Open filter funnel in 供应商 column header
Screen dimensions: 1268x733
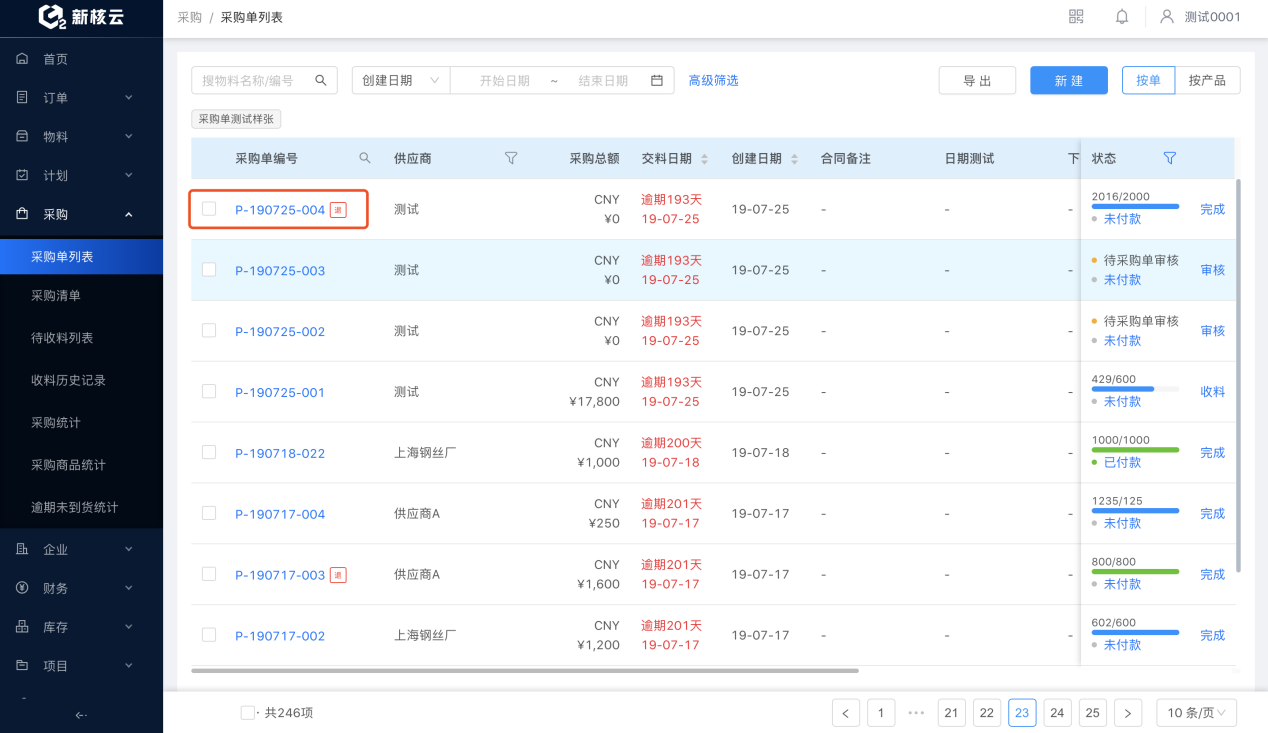(511, 158)
